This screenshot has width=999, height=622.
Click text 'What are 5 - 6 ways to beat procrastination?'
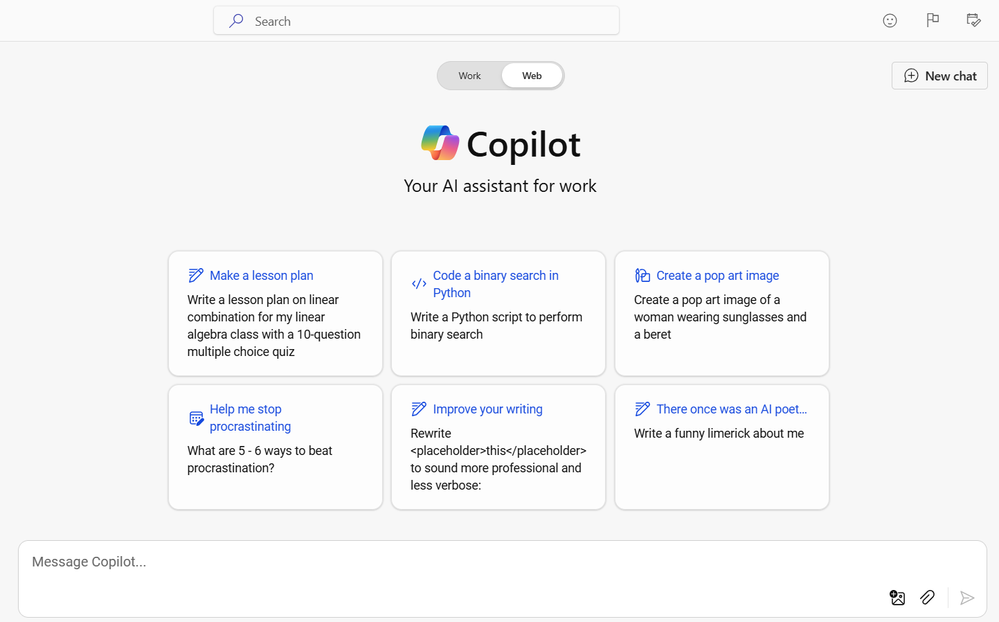[x=260, y=459]
